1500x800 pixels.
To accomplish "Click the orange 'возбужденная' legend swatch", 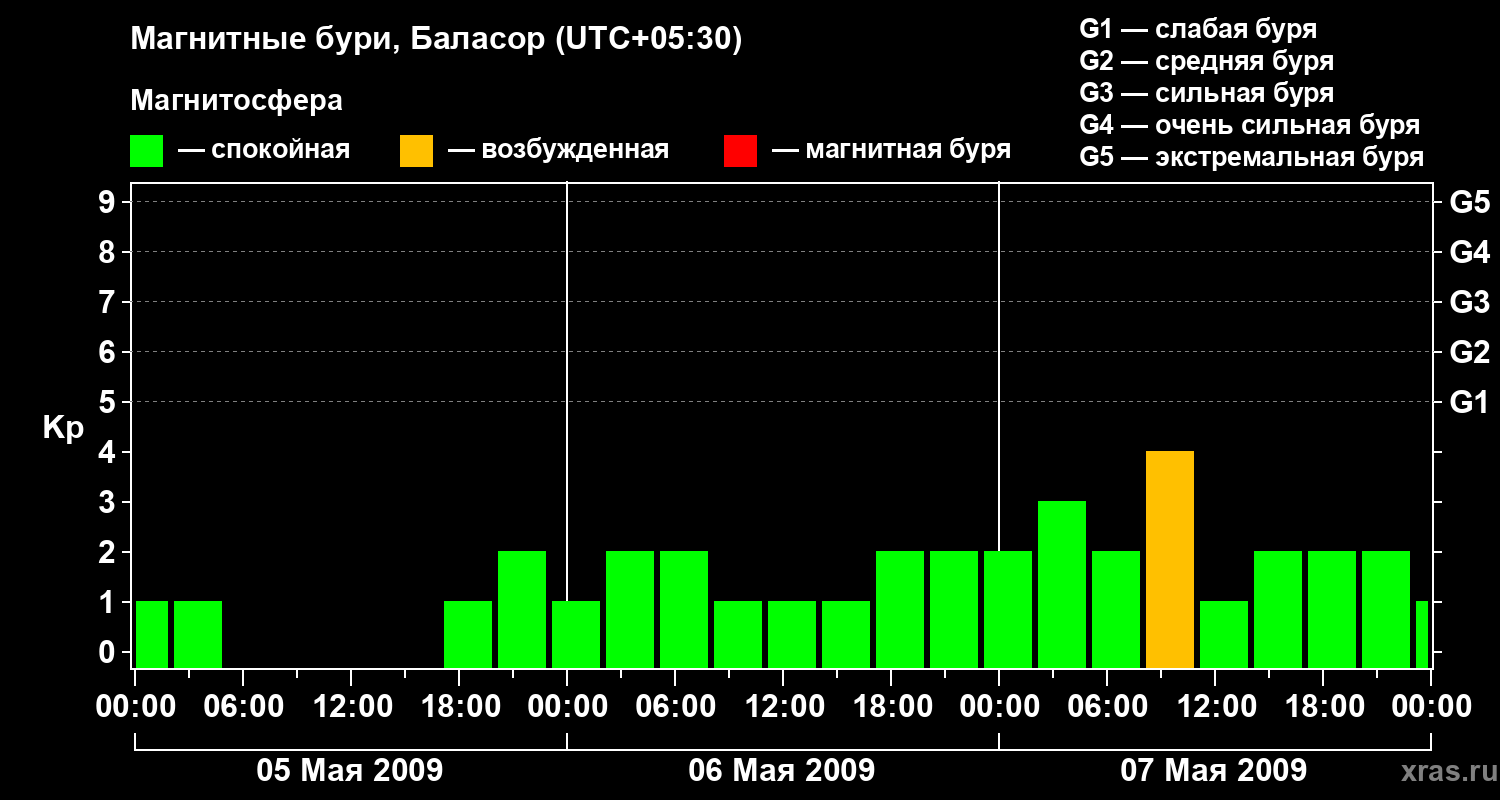I will tap(416, 151).
